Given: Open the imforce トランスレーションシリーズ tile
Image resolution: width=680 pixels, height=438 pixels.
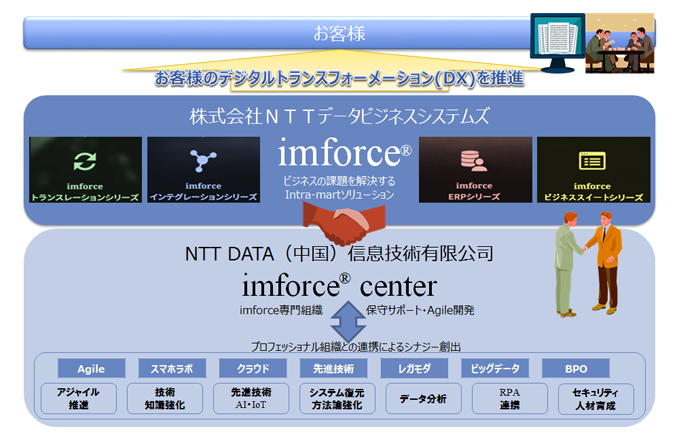Looking at the screenshot, I should (x=85, y=170).
